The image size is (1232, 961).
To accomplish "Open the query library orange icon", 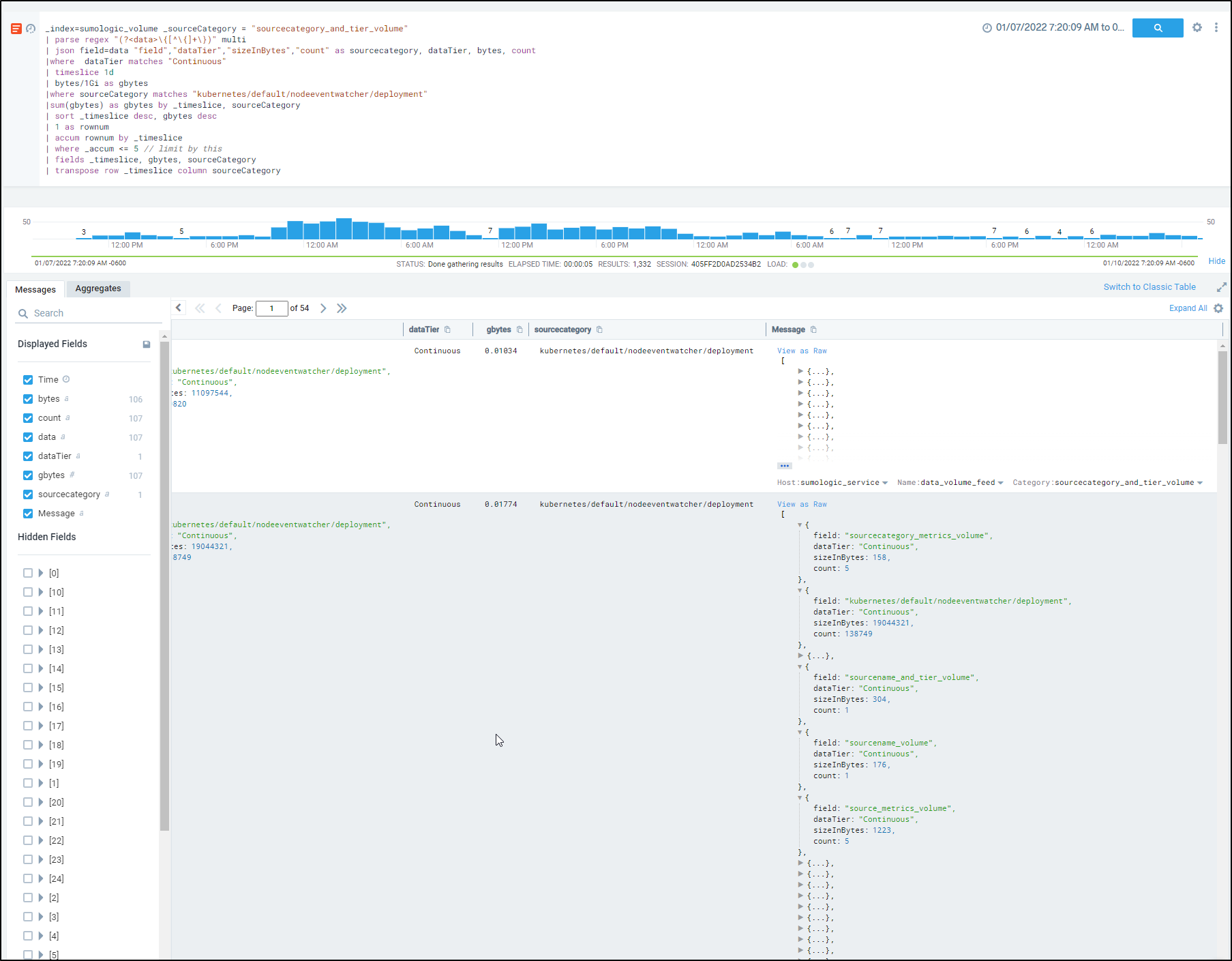I will pos(16,29).
